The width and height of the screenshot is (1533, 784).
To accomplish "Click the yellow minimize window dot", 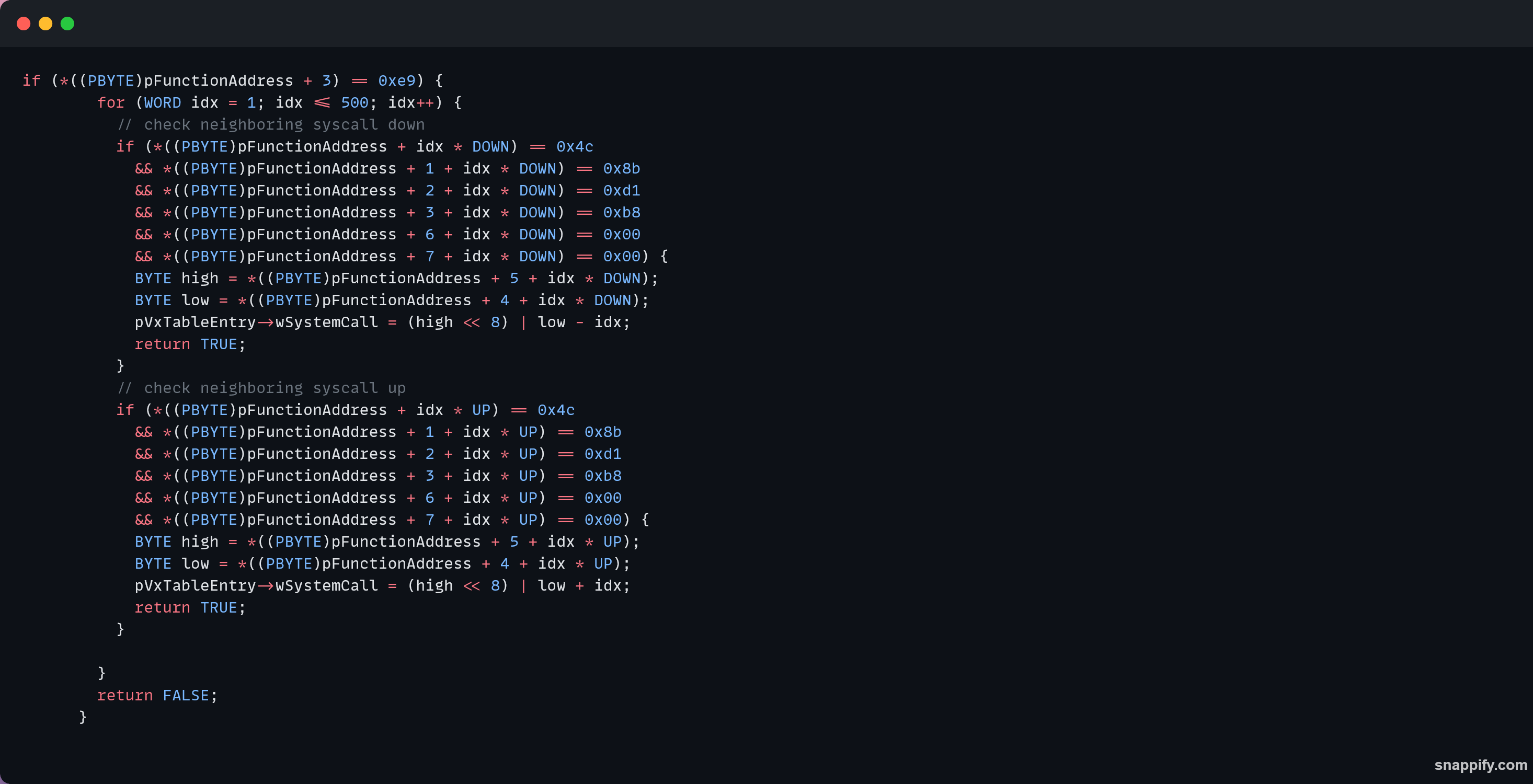I will pyautogui.click(x=46, y=24).
